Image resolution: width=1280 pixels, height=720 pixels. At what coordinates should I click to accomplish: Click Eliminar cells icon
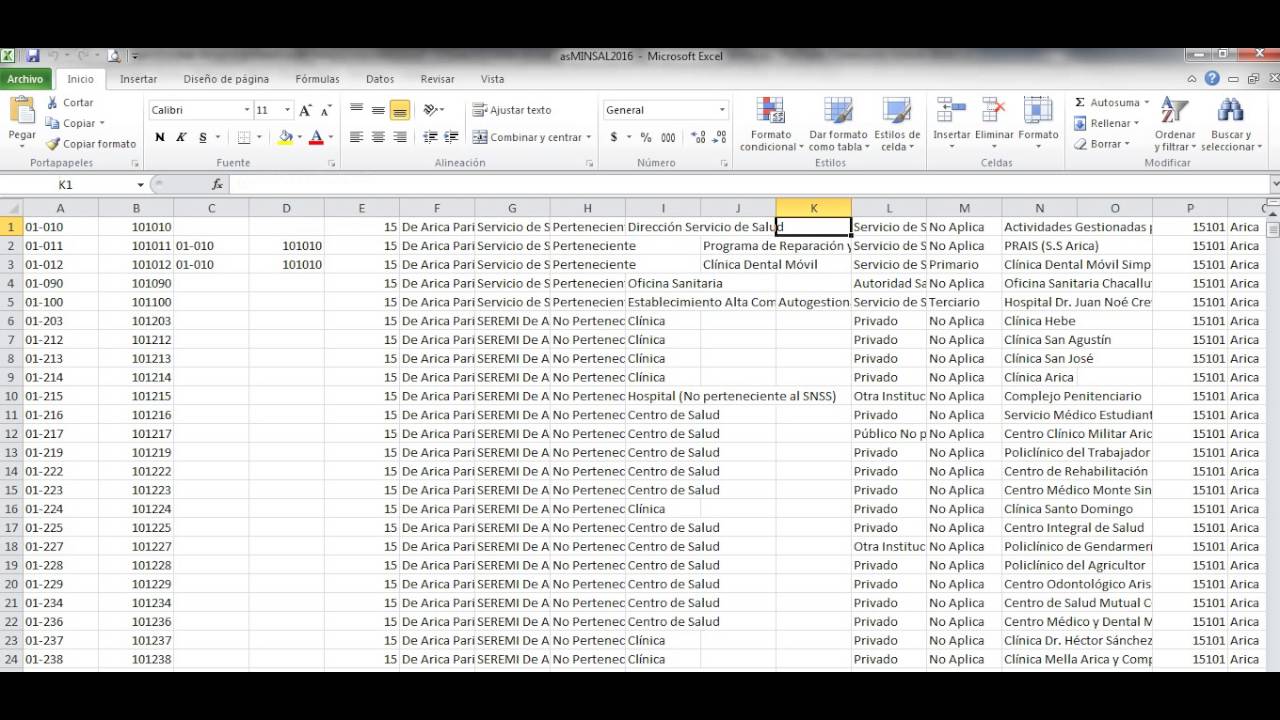(x=993, y=110)
